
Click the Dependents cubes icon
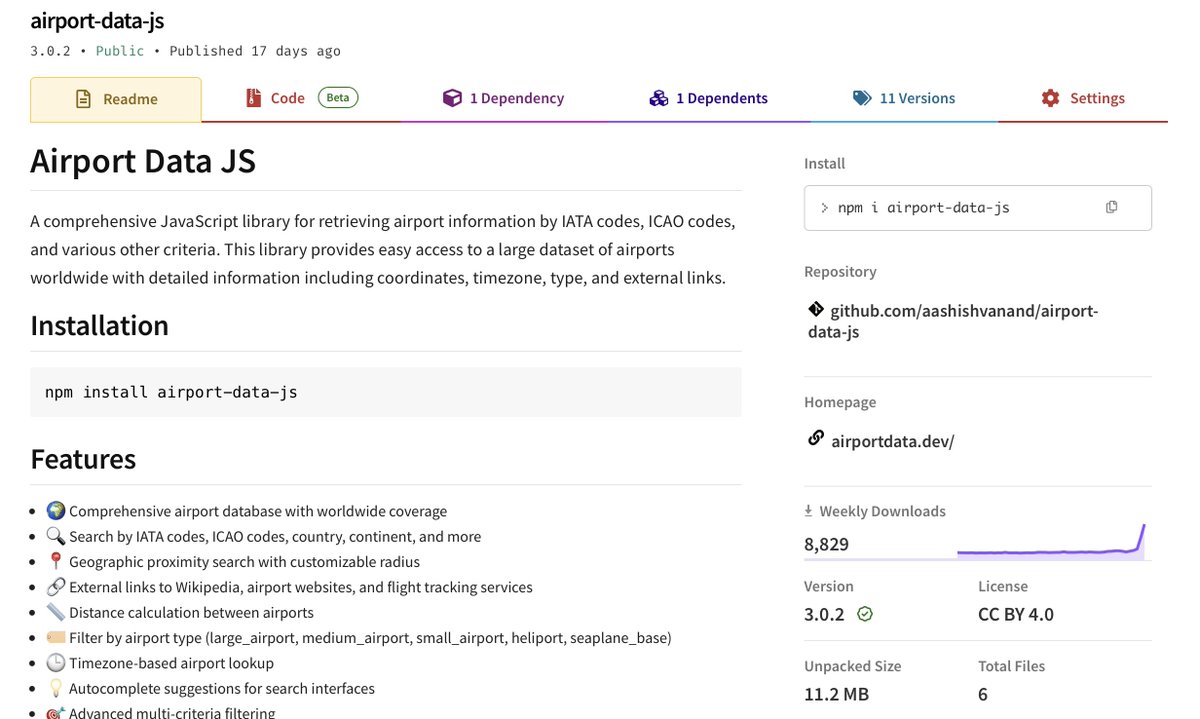coord(658,98)
